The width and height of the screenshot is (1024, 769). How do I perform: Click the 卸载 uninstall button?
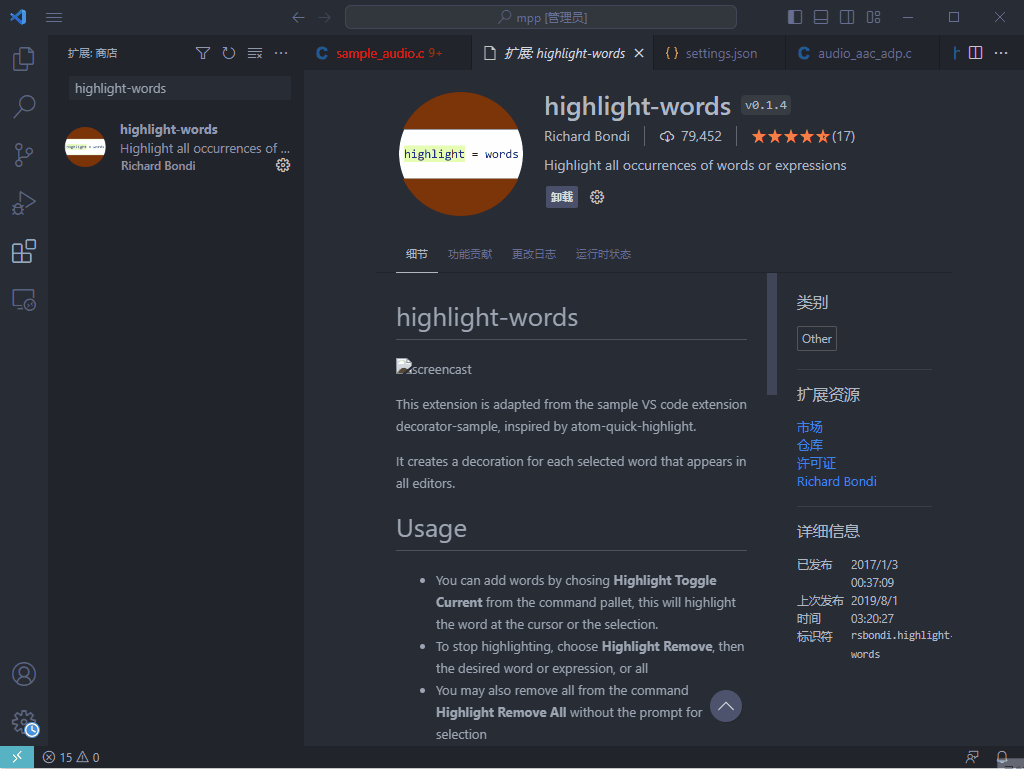[x=562, y=197]
